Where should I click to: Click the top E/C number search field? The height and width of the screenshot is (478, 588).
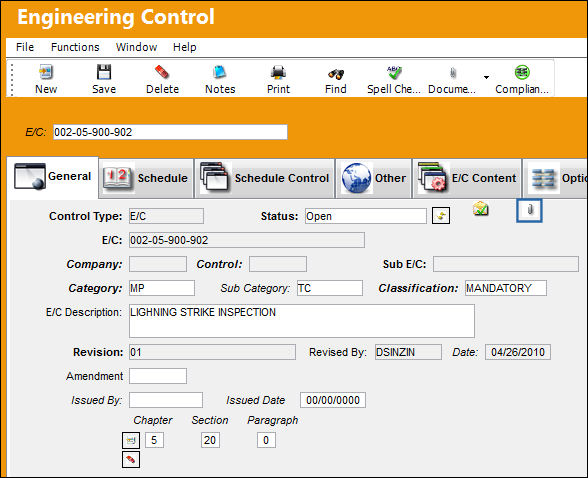170,132
